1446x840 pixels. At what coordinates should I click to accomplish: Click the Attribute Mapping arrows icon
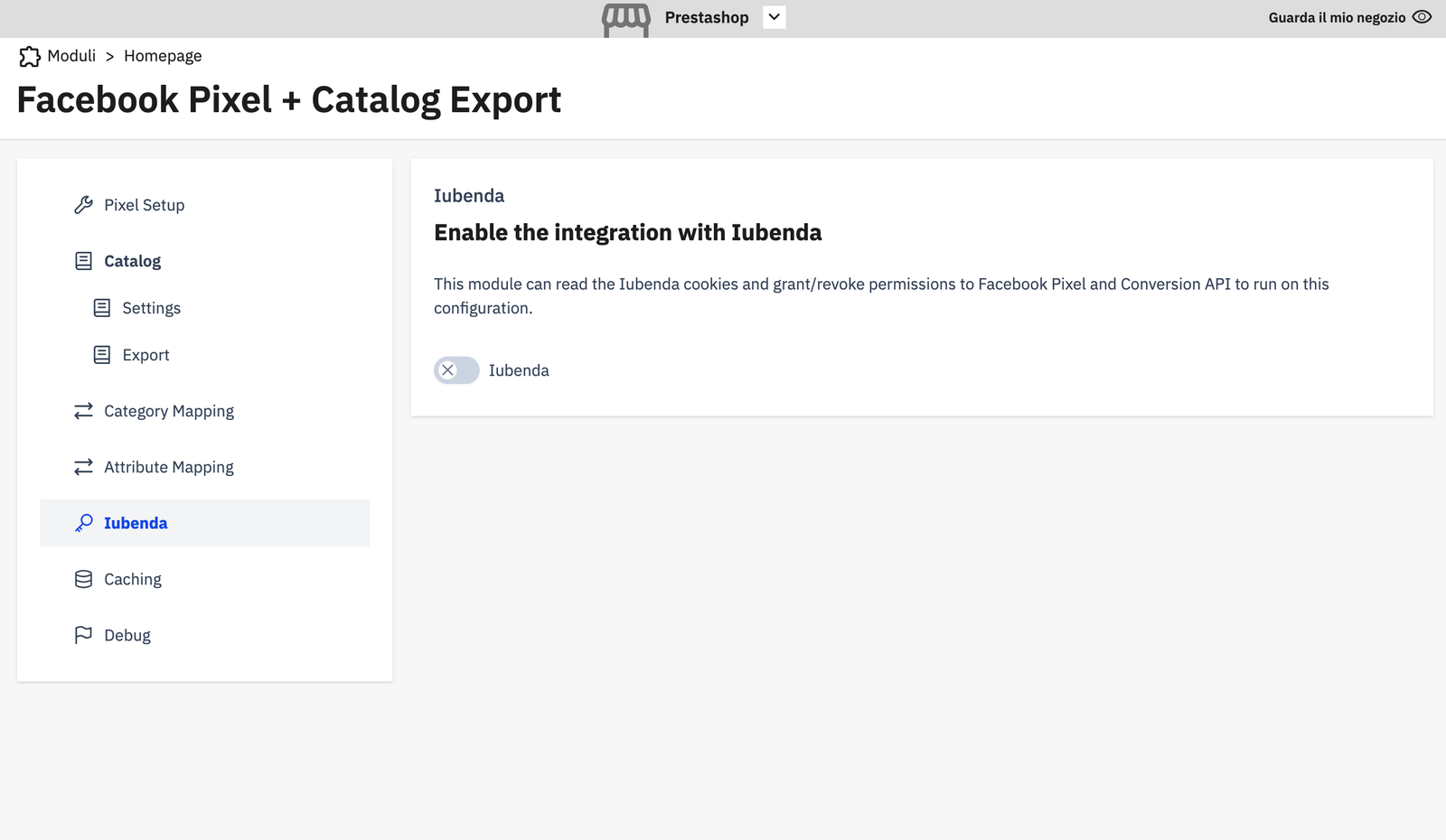83,467
